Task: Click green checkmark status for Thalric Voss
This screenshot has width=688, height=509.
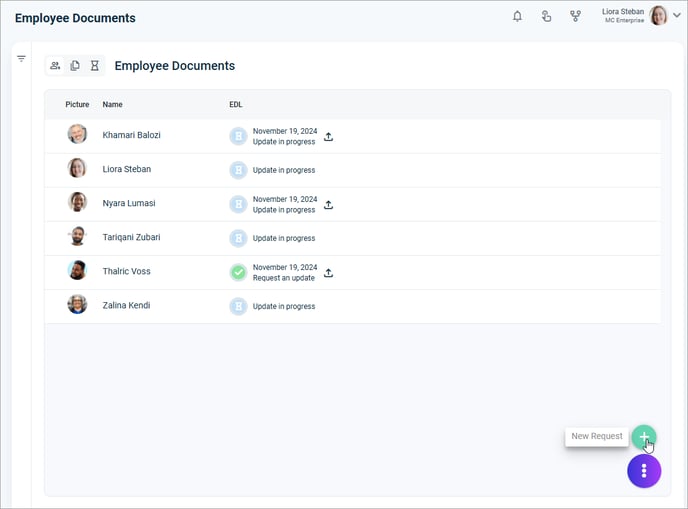Action: point(238,272)
